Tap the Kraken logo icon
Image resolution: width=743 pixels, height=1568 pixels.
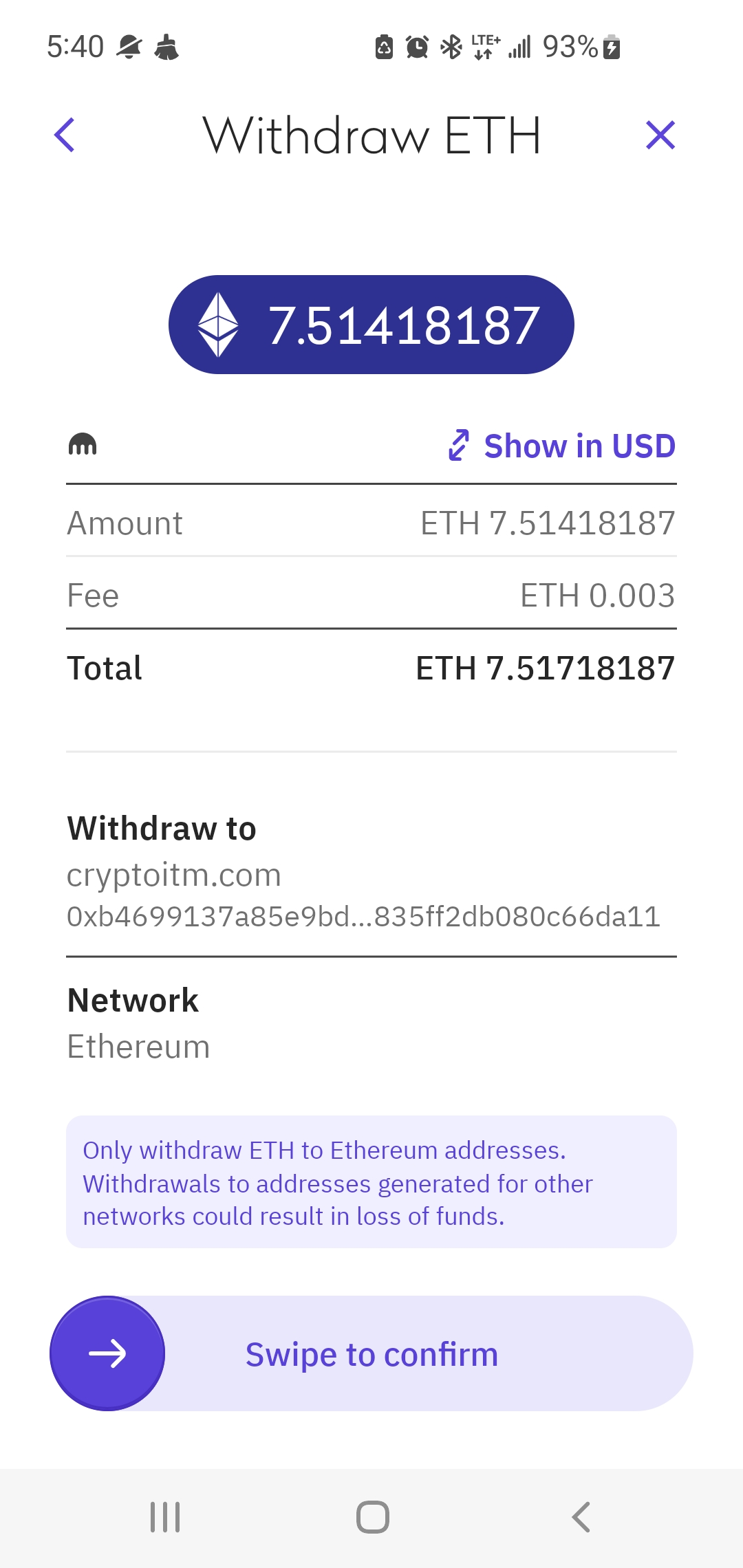tap(83, 445)
